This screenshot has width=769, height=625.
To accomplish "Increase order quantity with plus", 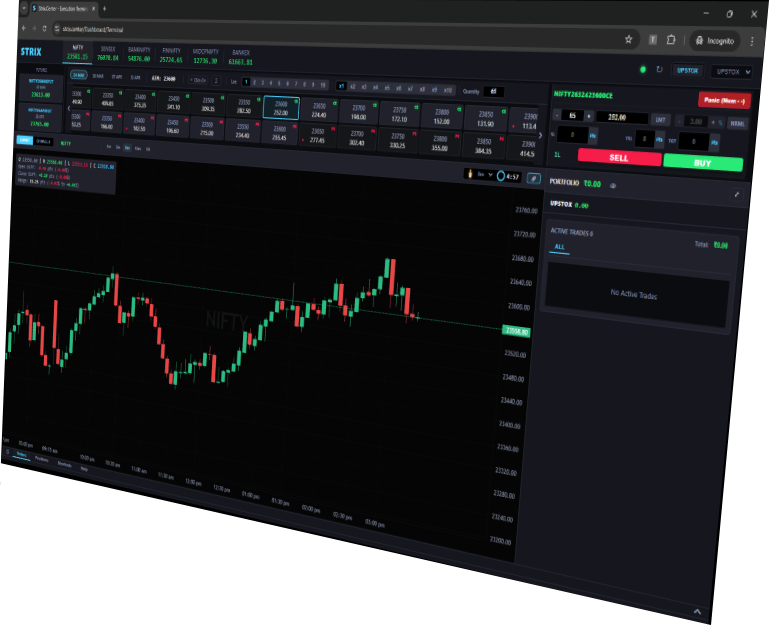I will [589, 117].
